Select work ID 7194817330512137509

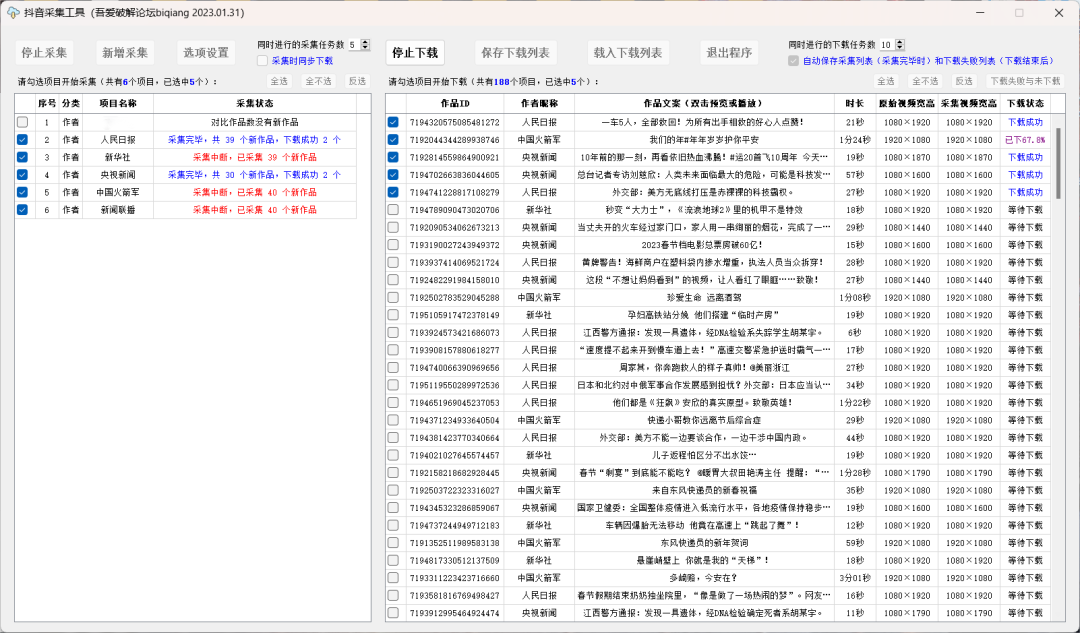point(455,561)
